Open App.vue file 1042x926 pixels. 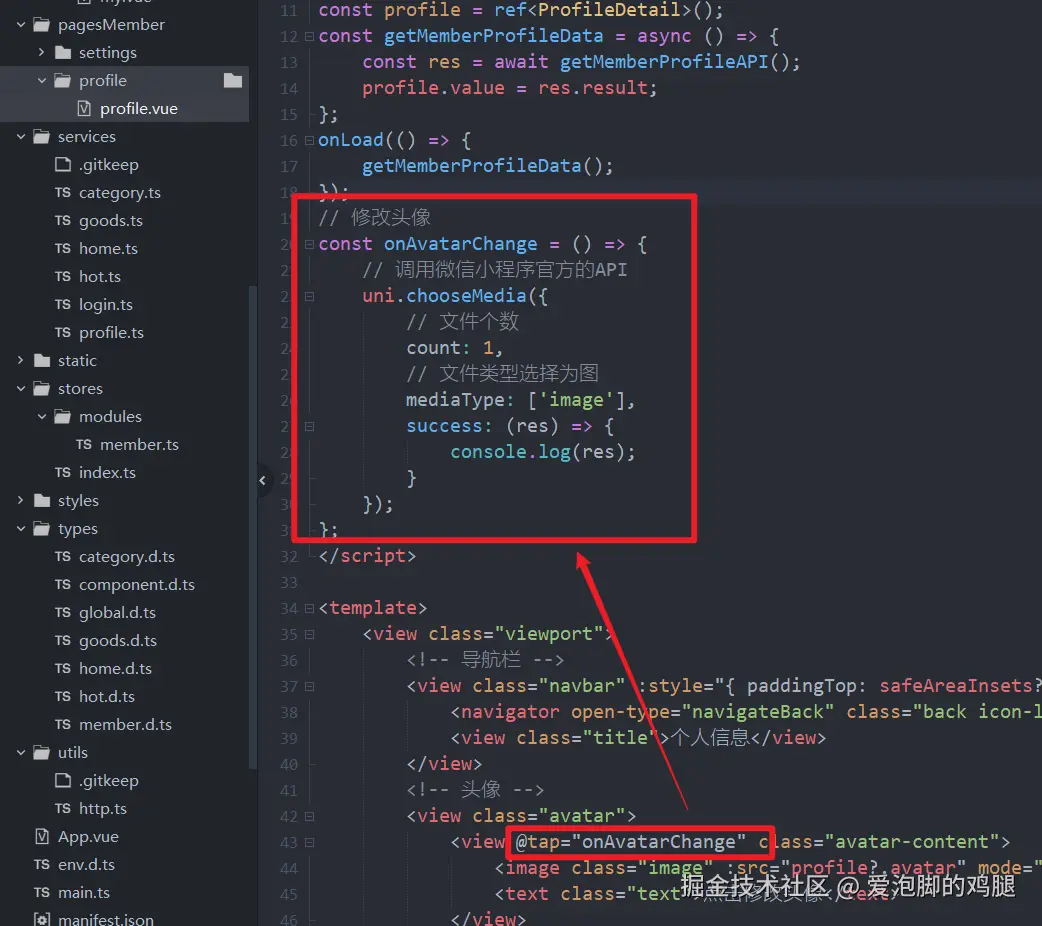88,836
